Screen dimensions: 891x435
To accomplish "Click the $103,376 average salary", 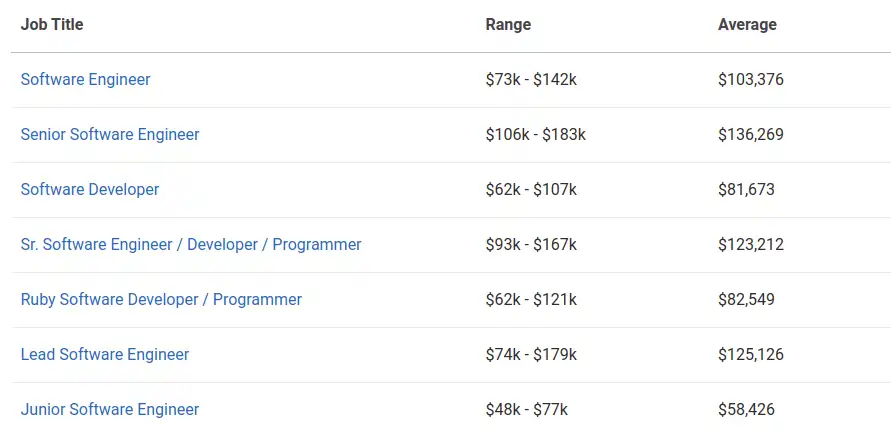I will (751, 80).
